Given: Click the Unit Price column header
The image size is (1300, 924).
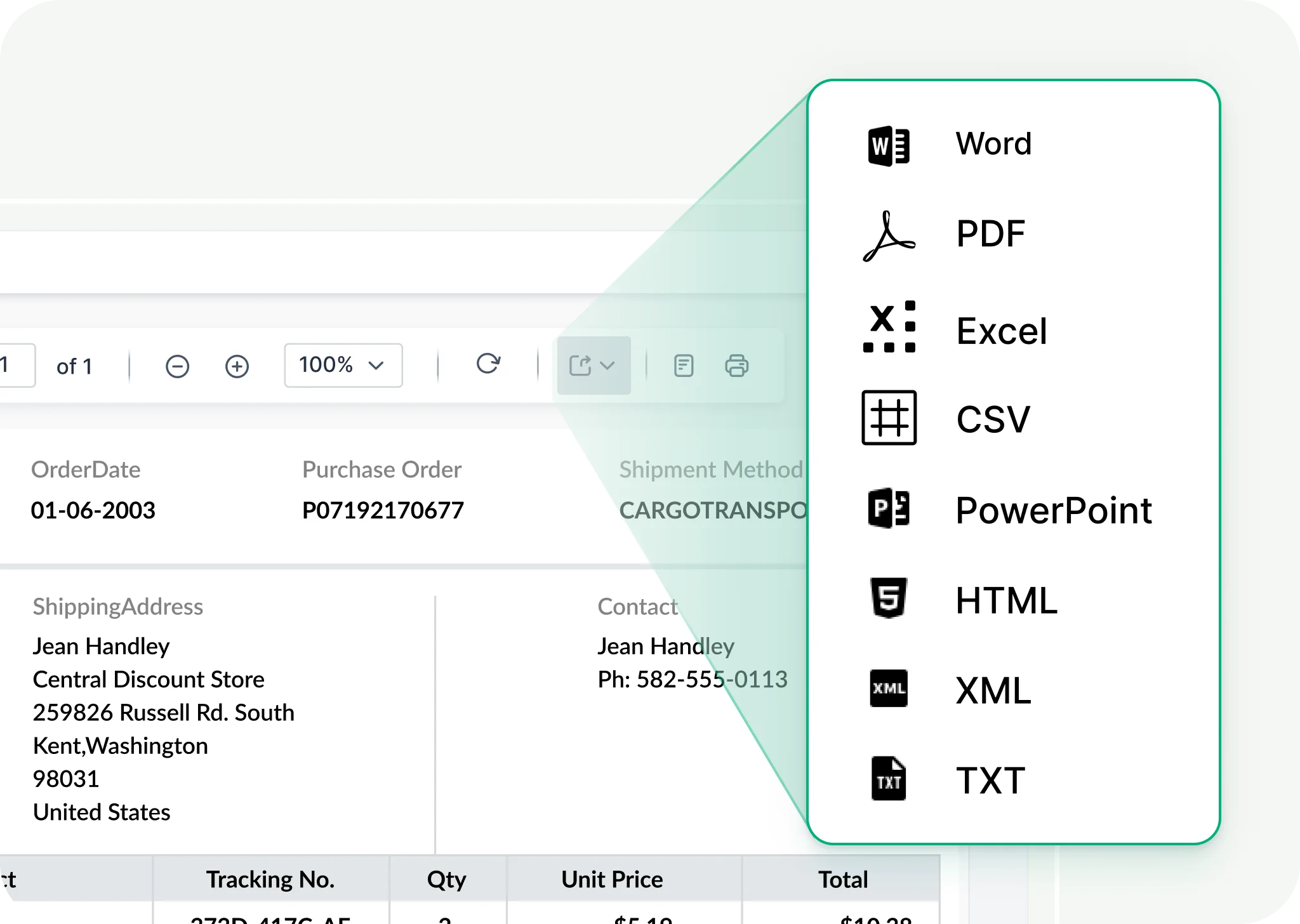Looking at the screenshot, I should tap(611, 879).
